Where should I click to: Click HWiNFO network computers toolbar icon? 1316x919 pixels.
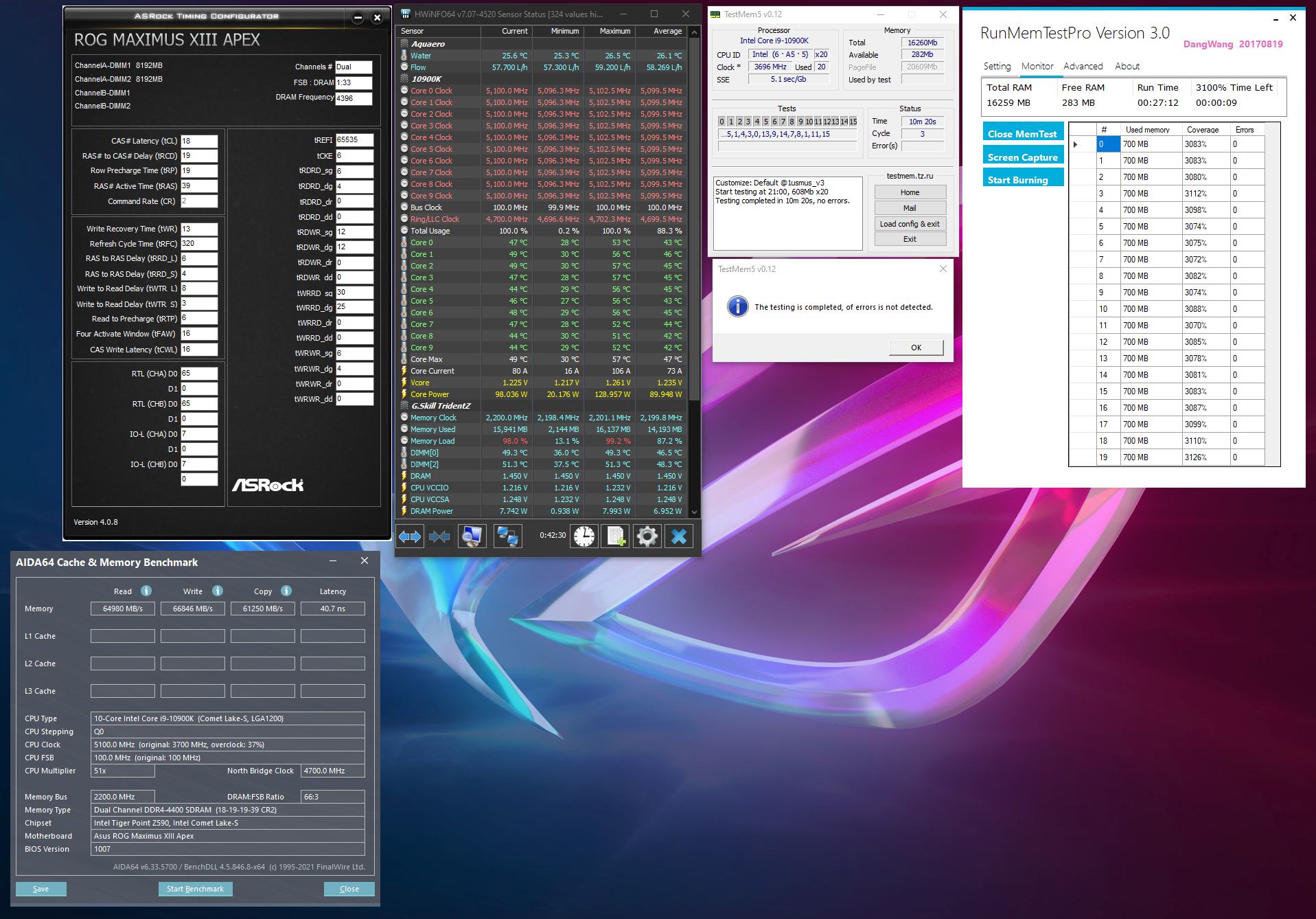(507, 536)
